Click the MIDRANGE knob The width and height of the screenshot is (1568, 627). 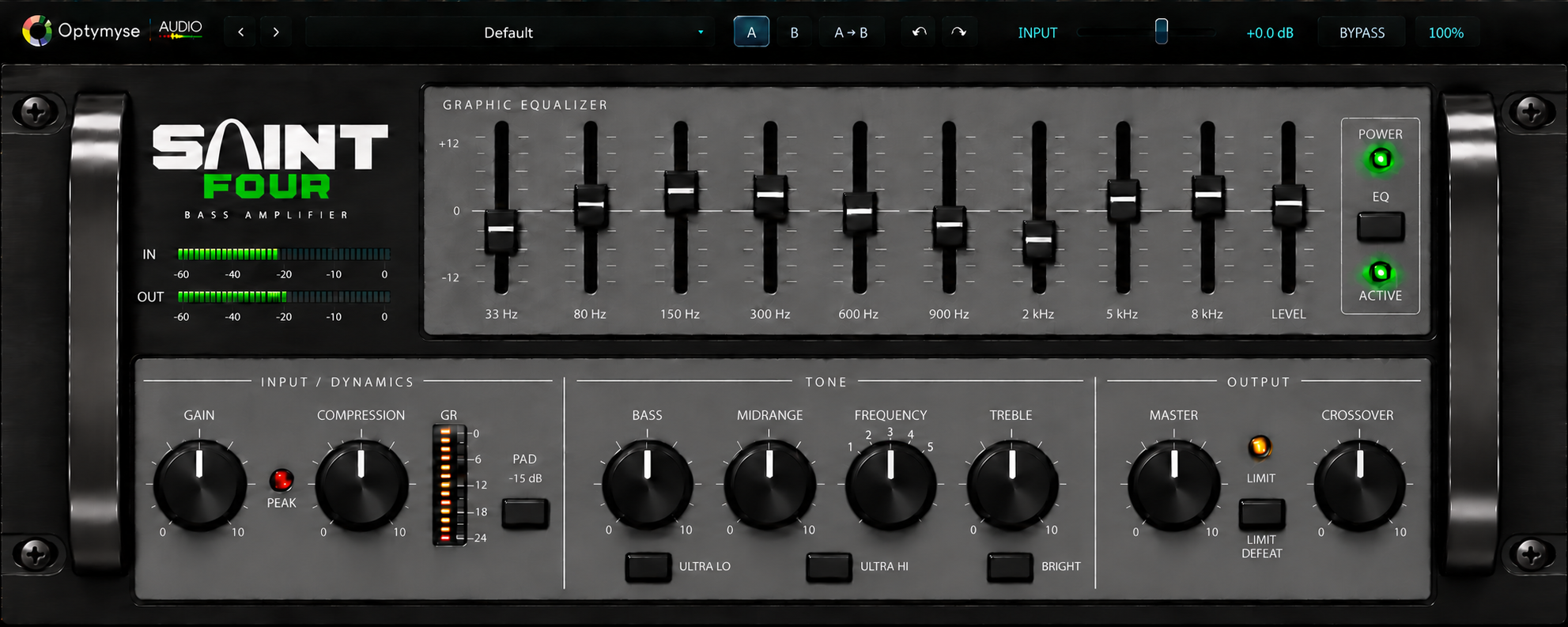(770, 484)
